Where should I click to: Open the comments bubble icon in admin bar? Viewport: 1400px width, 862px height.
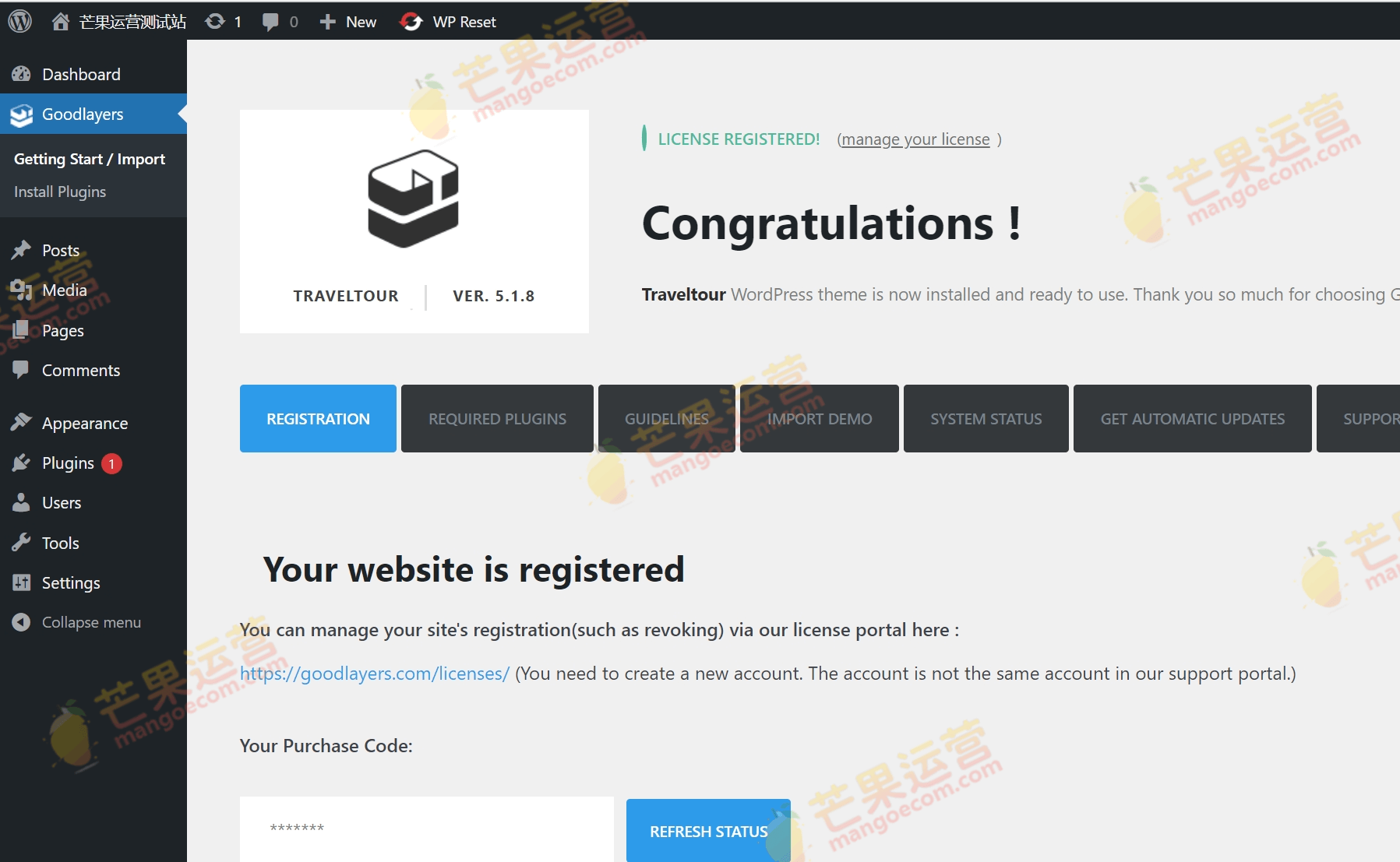coord(270,22)
